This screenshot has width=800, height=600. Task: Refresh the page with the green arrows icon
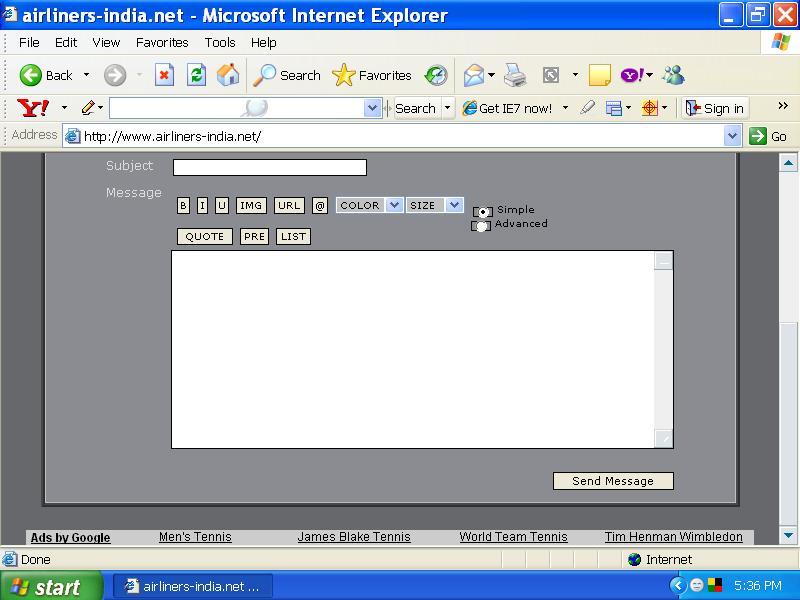pyautogui.click(x=196, y=76)
